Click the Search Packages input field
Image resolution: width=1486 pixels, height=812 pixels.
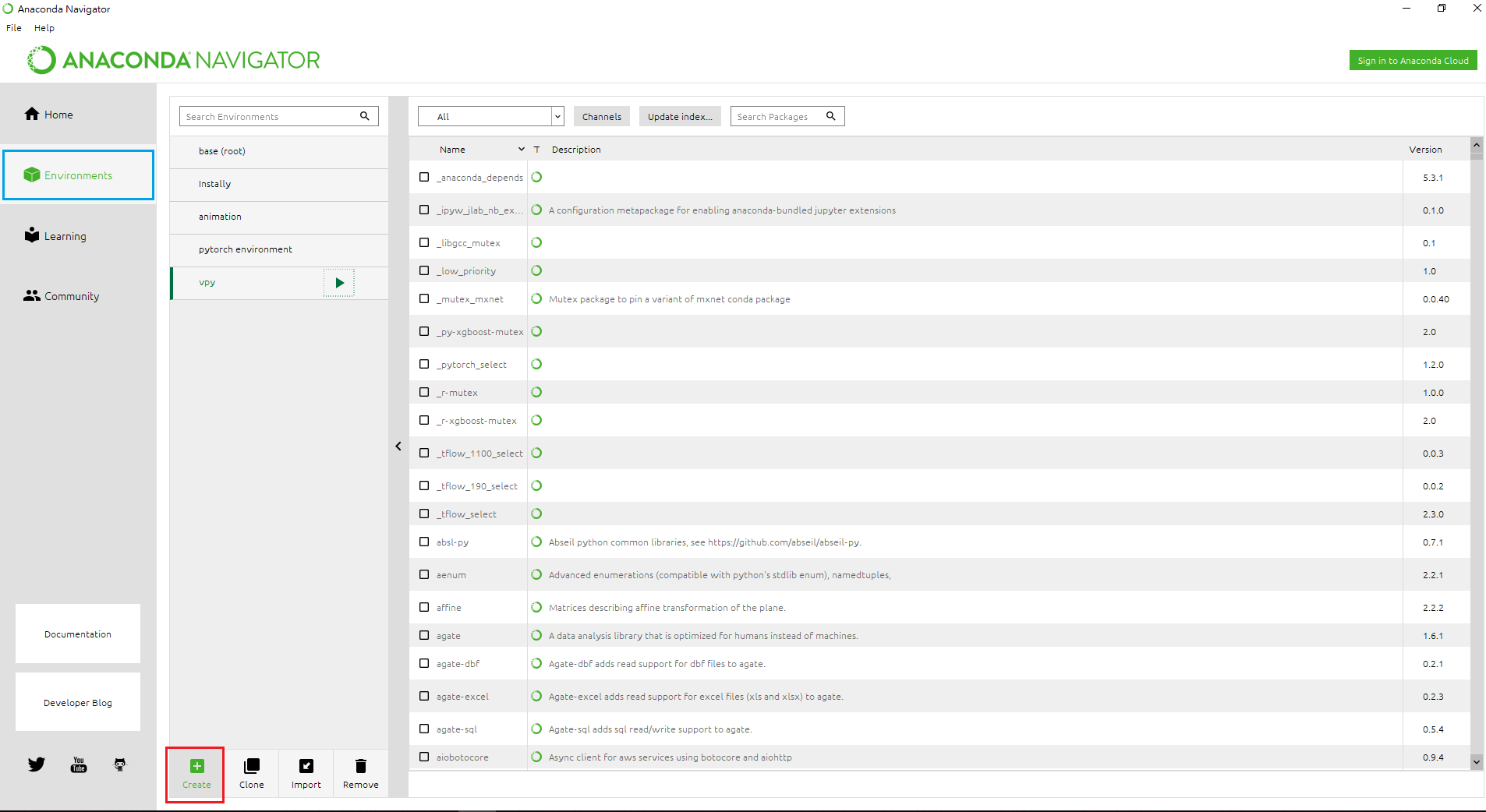[778, 117]
